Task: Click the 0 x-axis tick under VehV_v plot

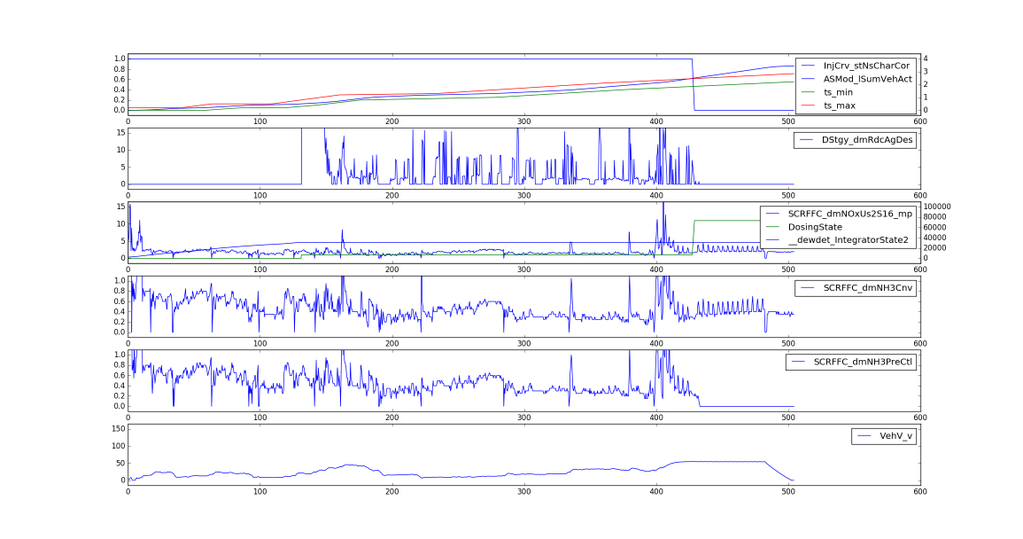Action: [128, 492]
